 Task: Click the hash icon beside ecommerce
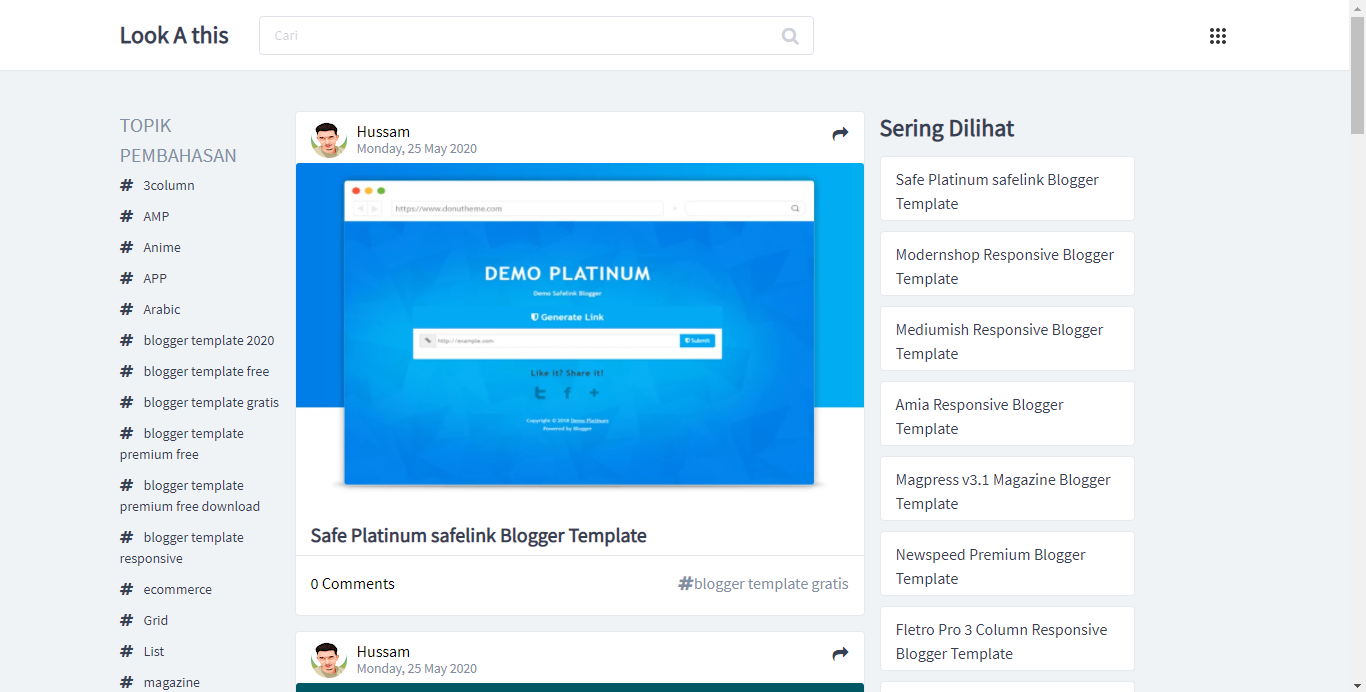[126, 589]
